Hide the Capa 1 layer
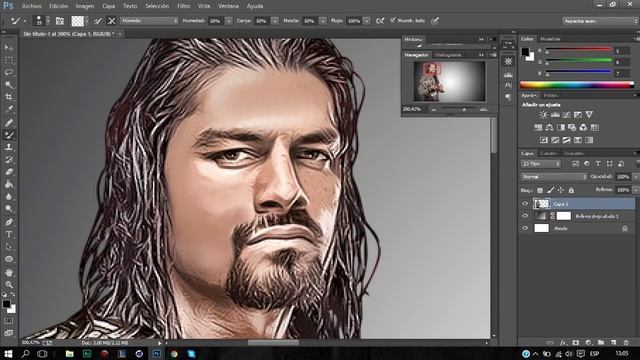The height and width of the screenshot is (360, 640). 525,204
